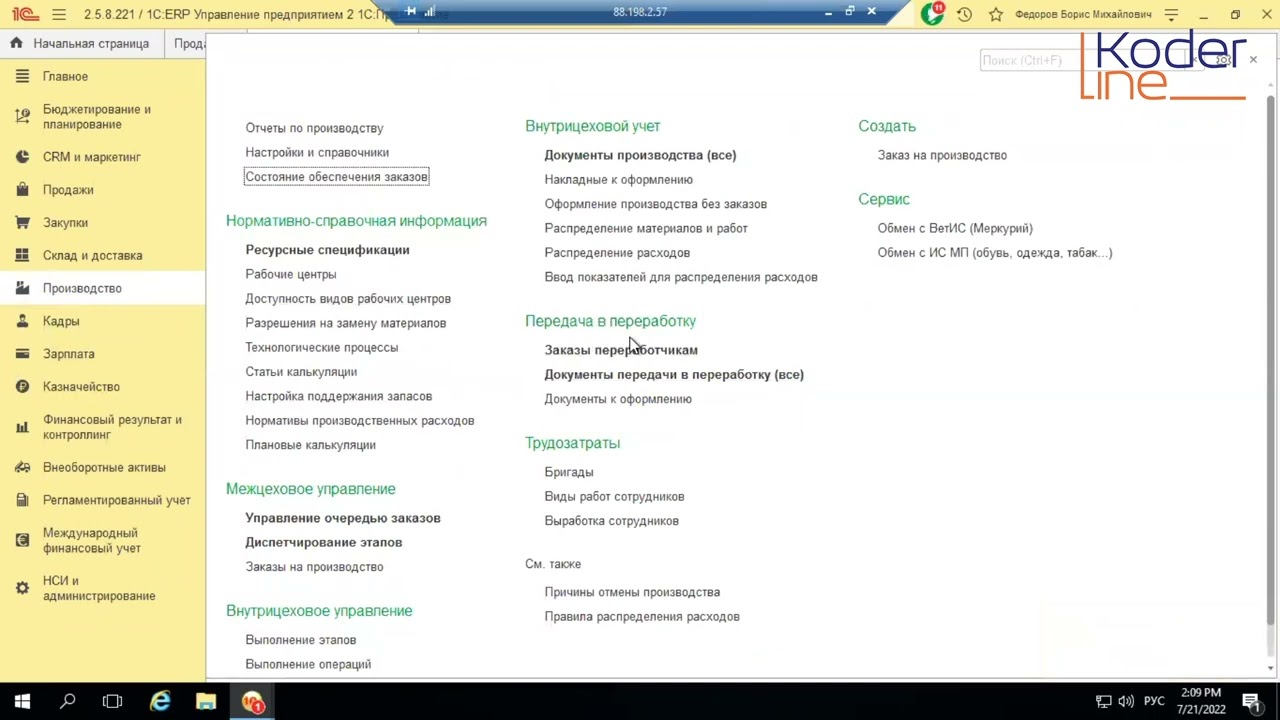The width and height of the screenshot is (1280, 720).
Task: Open Правила распределения расходов link
Action: (642, 617)
